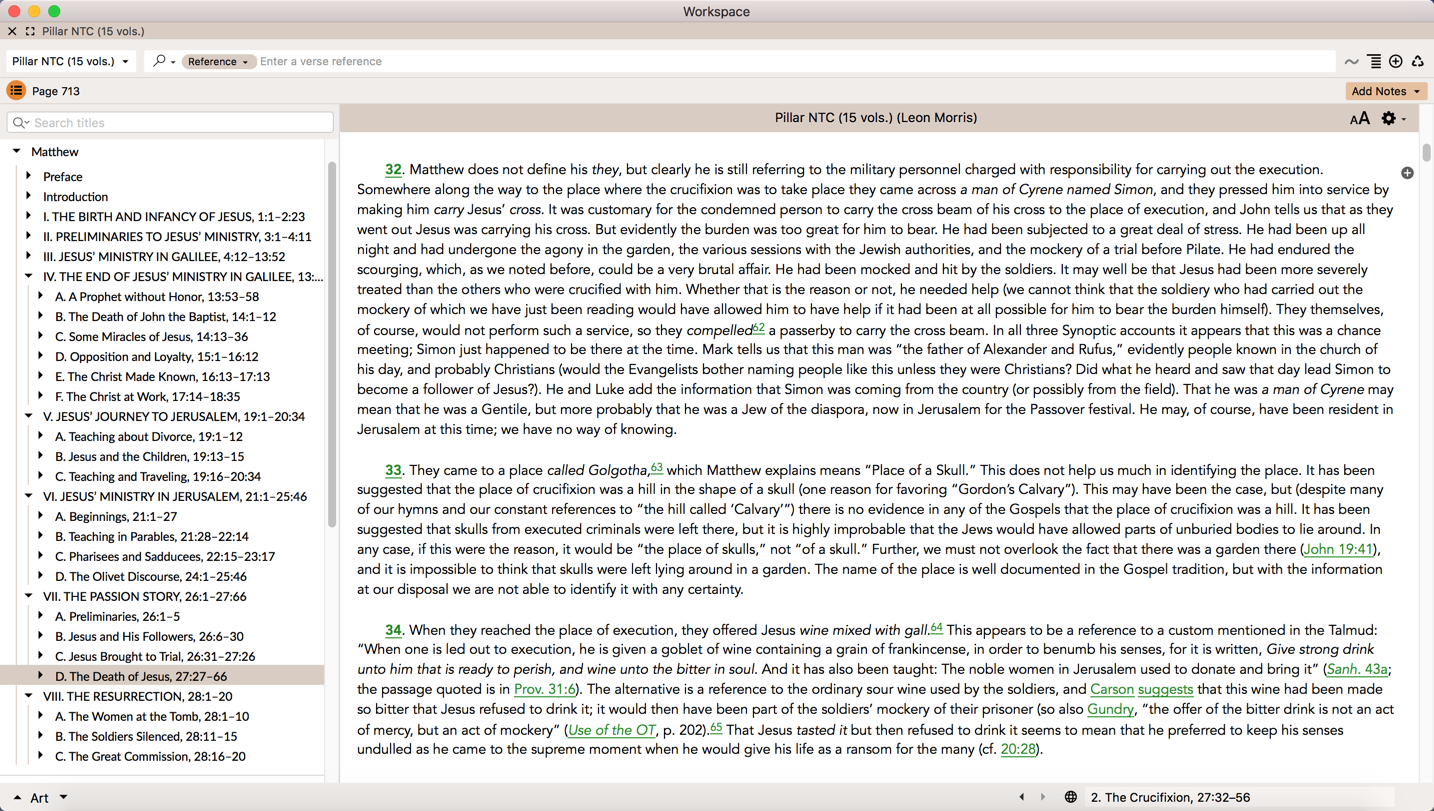
Task: Click the recycle icon in toolbar
Action: [x=1418, y=62]
